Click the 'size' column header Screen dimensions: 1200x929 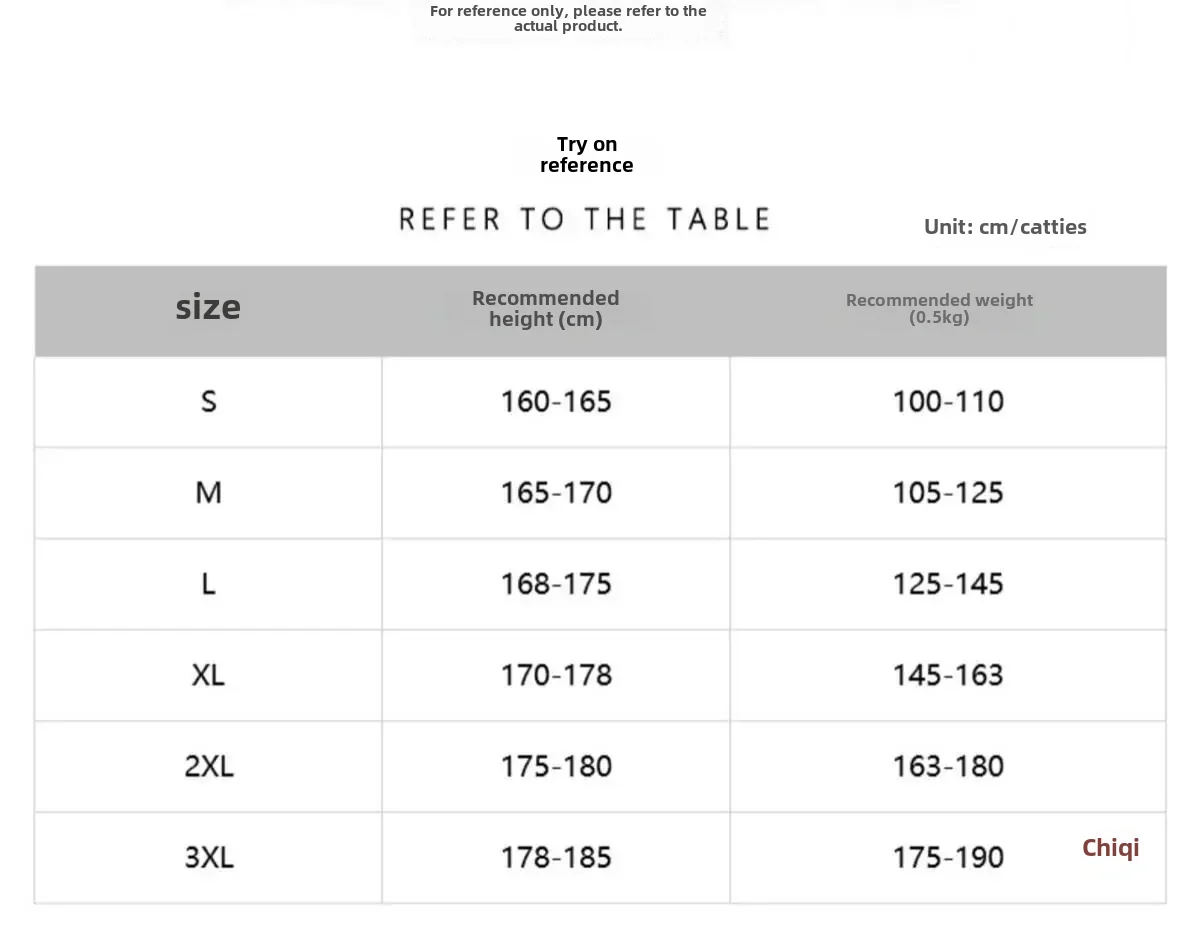point(208,308)
